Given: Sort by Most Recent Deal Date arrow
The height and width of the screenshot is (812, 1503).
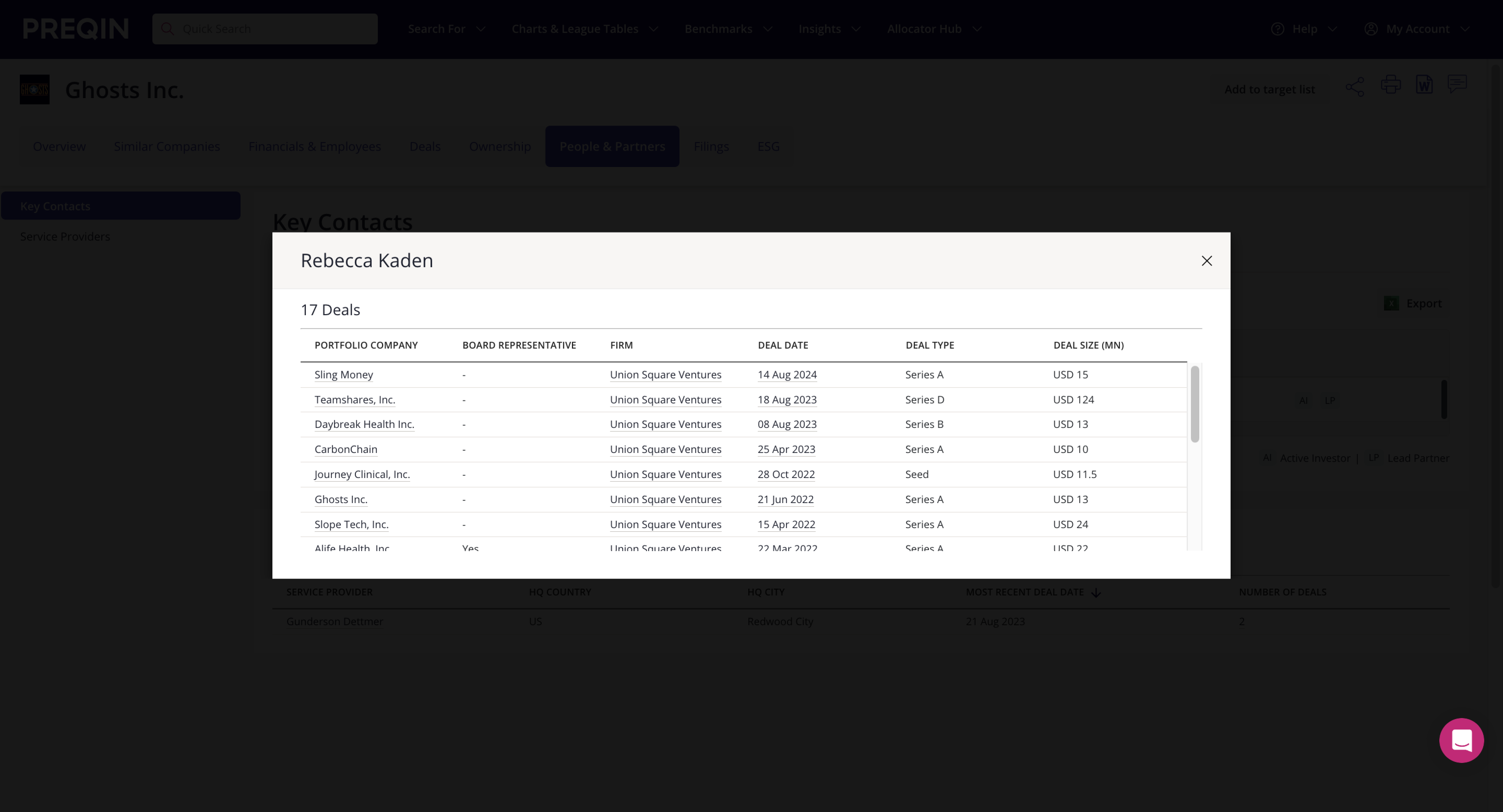Looking at the screenshot, I should (x=1096, y=592).
